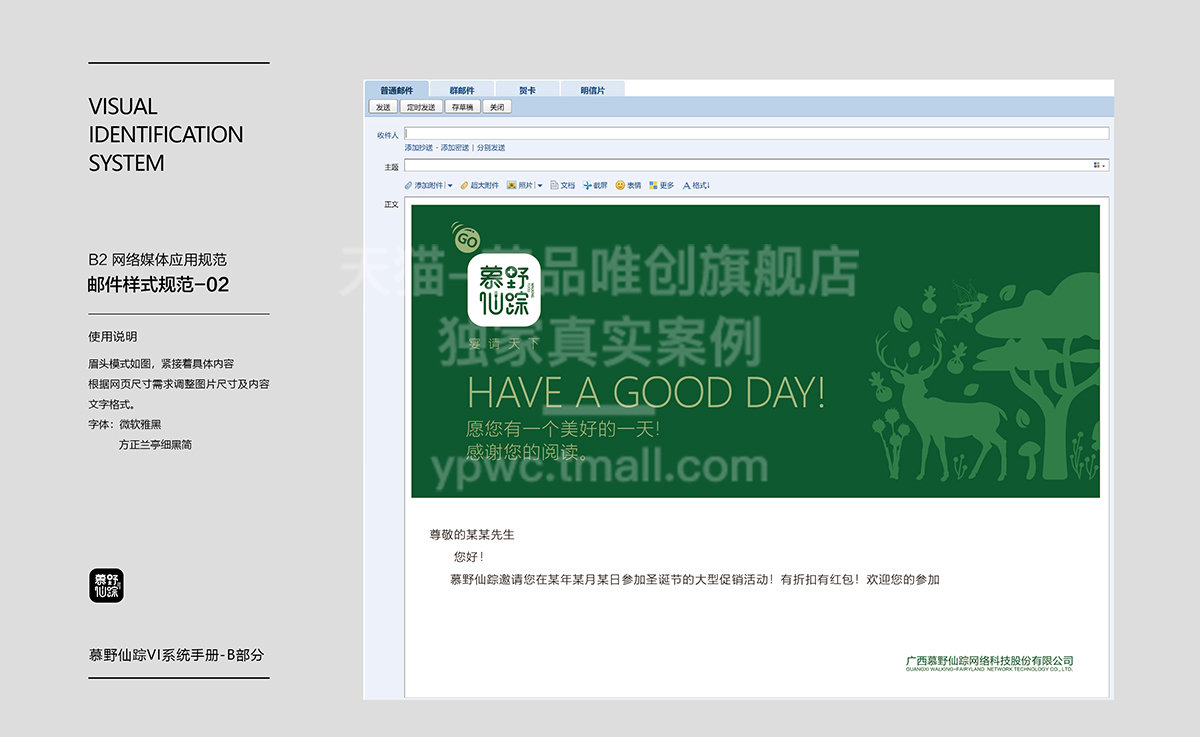Click the 更多 more options icon

tap(654, 186)
